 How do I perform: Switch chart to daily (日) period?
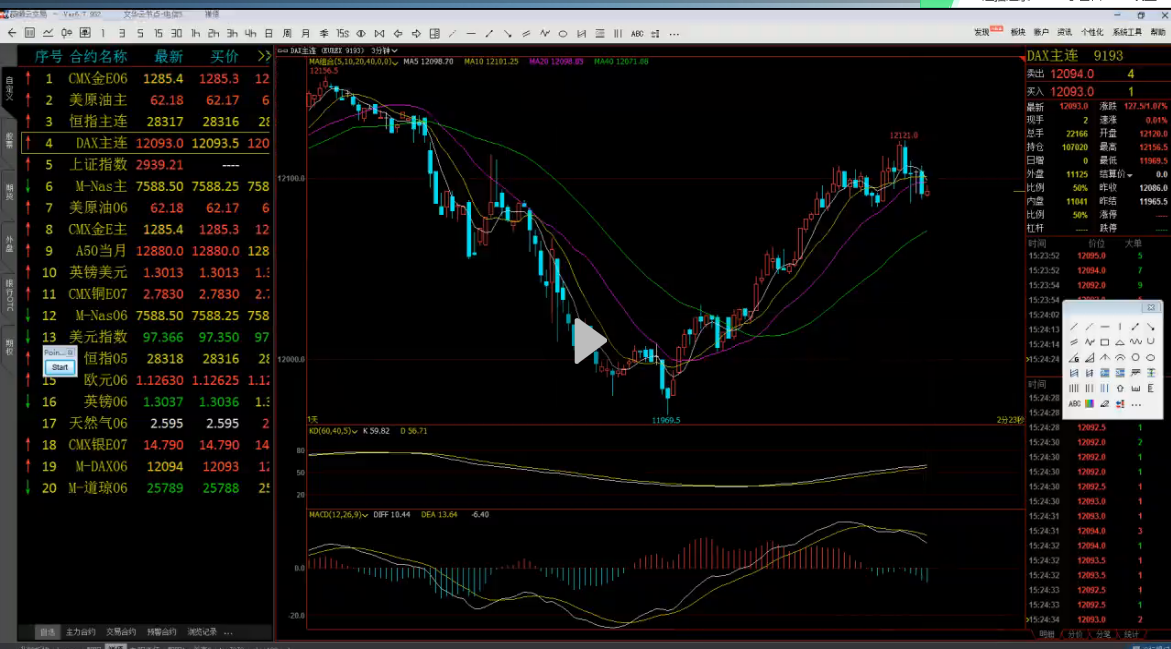click(268, 33)
